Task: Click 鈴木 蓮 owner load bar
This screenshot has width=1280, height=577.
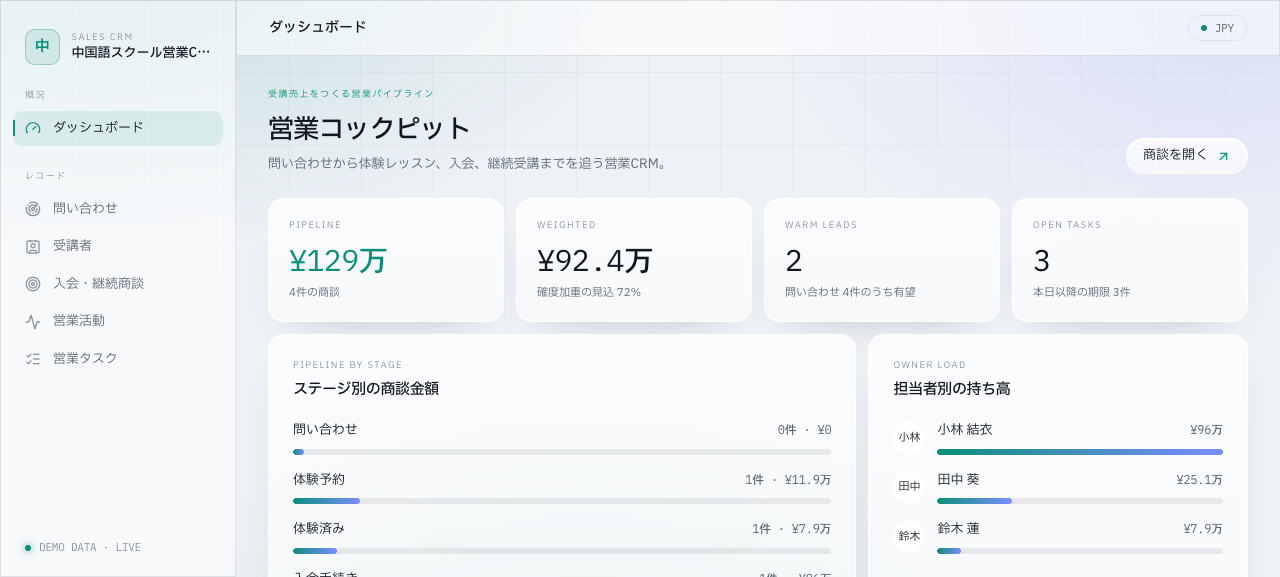Action: pyautogui.click(x=1080, y=550)
